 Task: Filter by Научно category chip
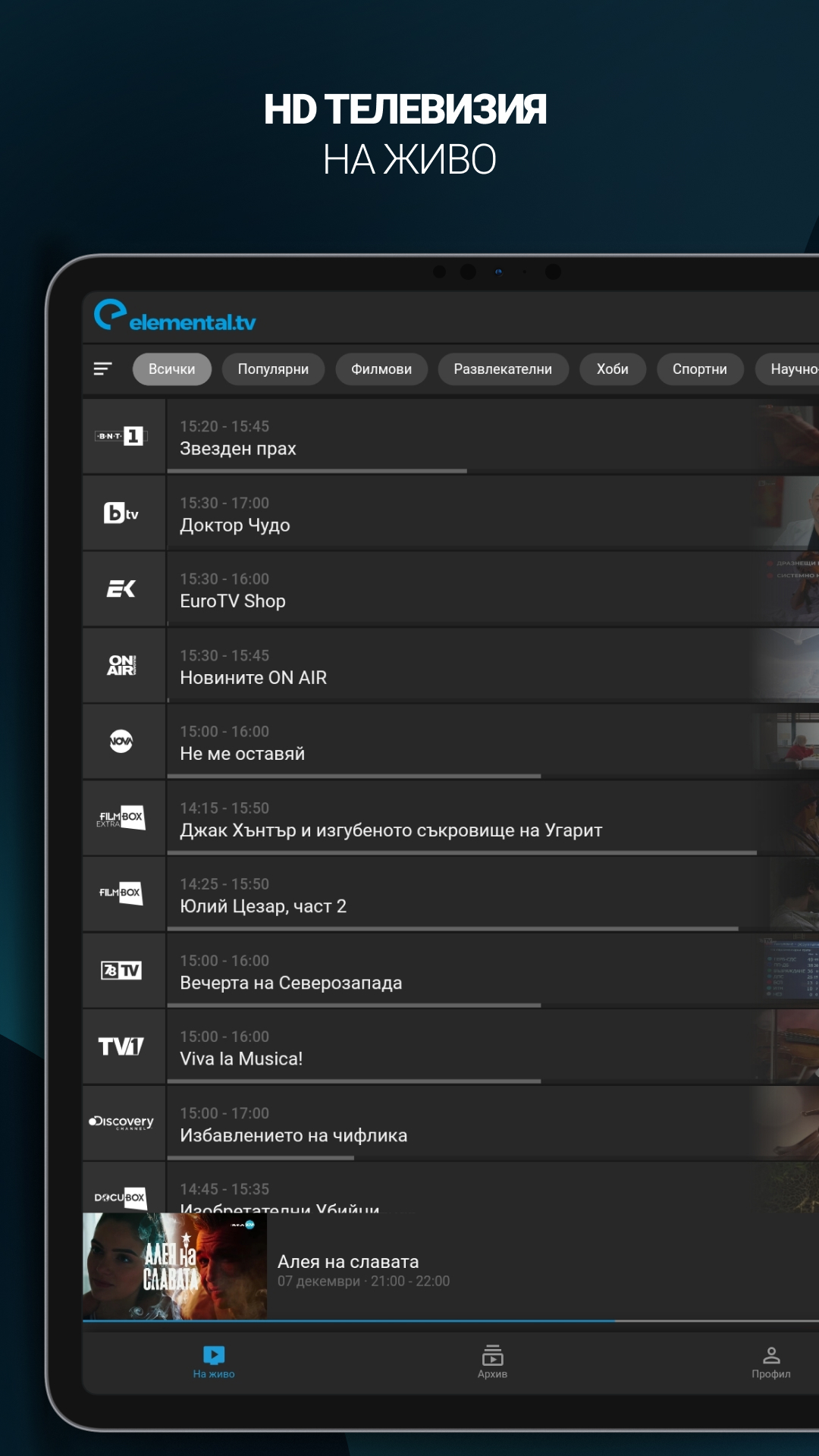788,369
